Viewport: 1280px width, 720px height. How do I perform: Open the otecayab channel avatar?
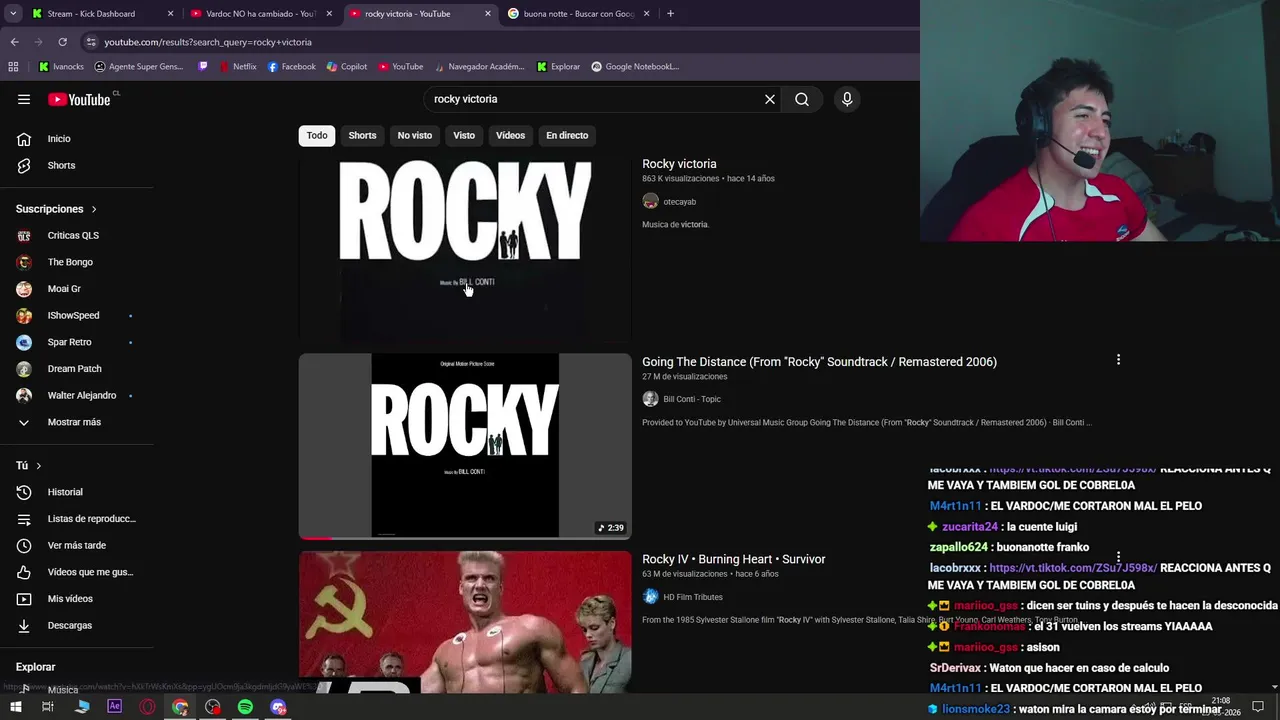pyautogui.click(x=650, y=201)
